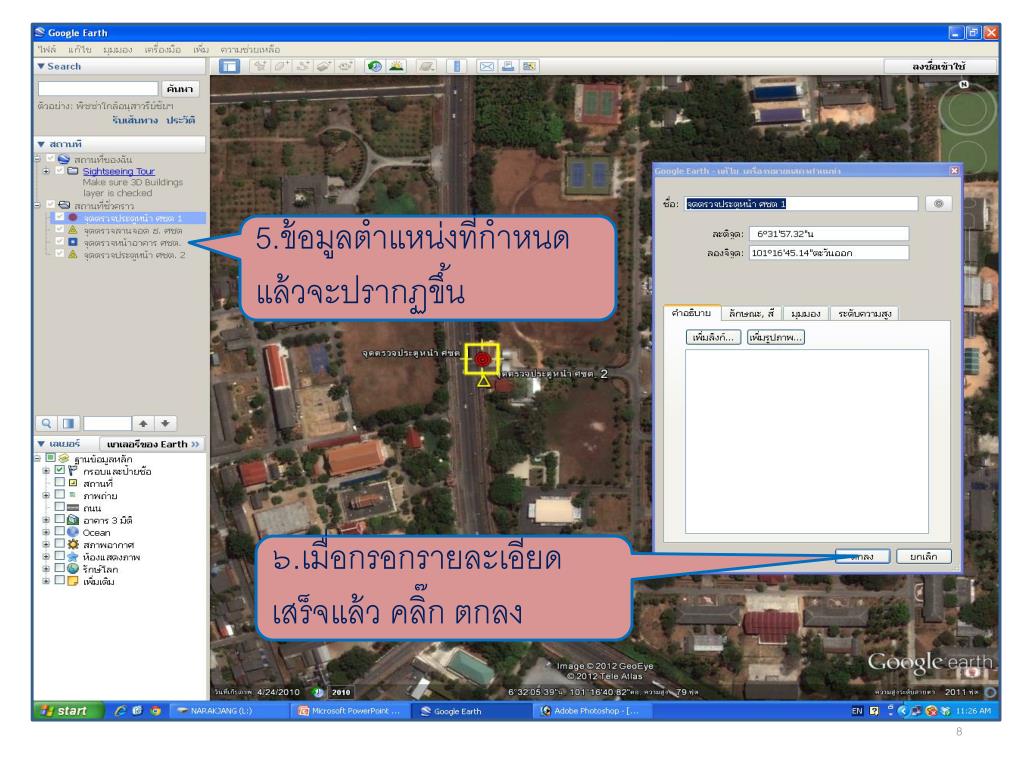The height and width of the screenshot is (768, 1024).
Task: Click the places panel transparency button
Action: (69, 423)
